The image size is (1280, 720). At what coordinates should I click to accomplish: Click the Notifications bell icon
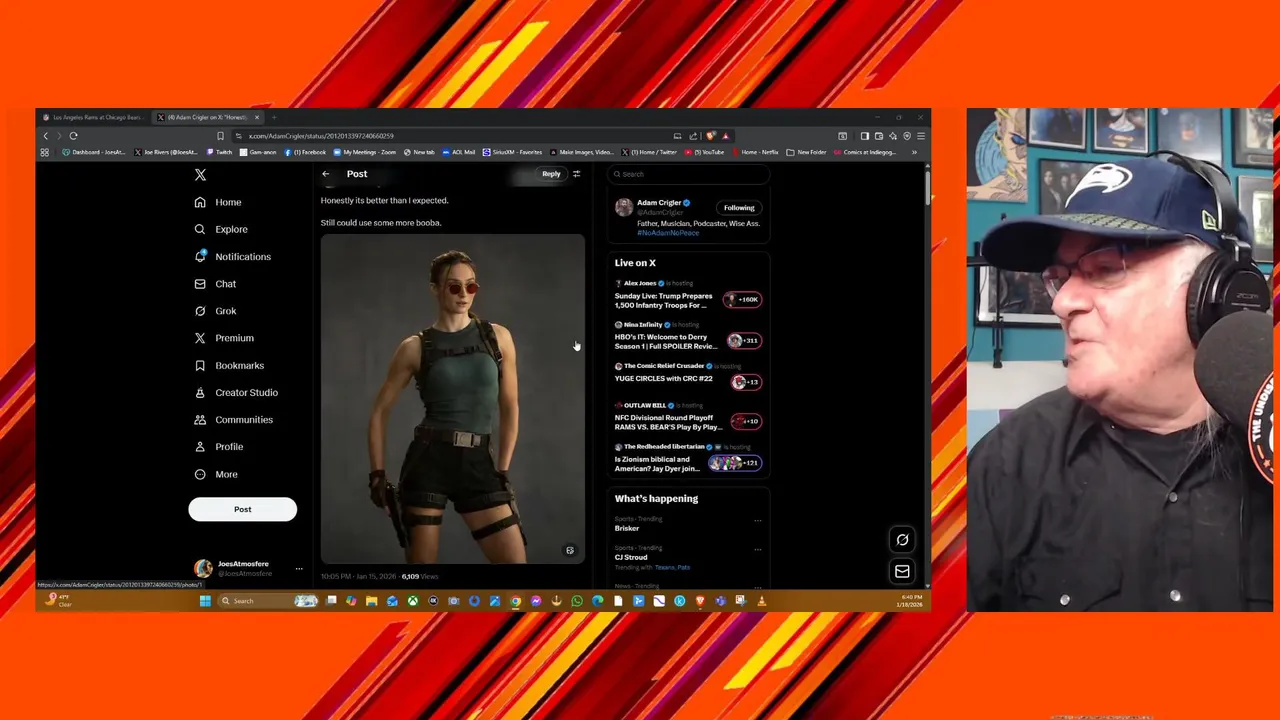(200, 256)
